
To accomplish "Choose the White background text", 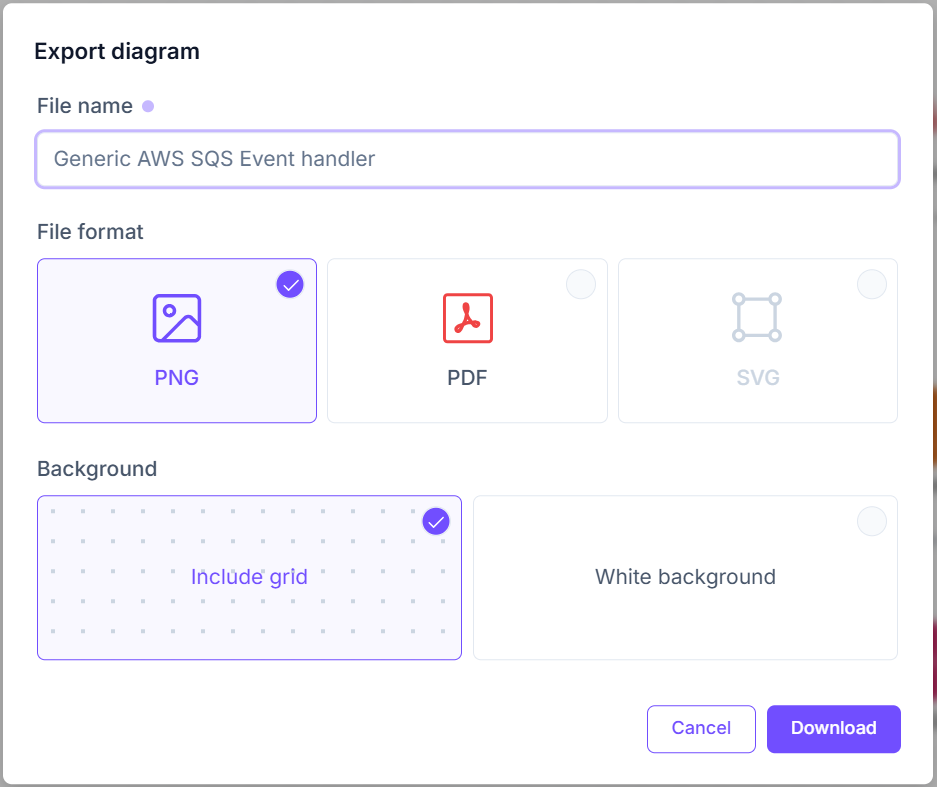I will pos(685,577).
